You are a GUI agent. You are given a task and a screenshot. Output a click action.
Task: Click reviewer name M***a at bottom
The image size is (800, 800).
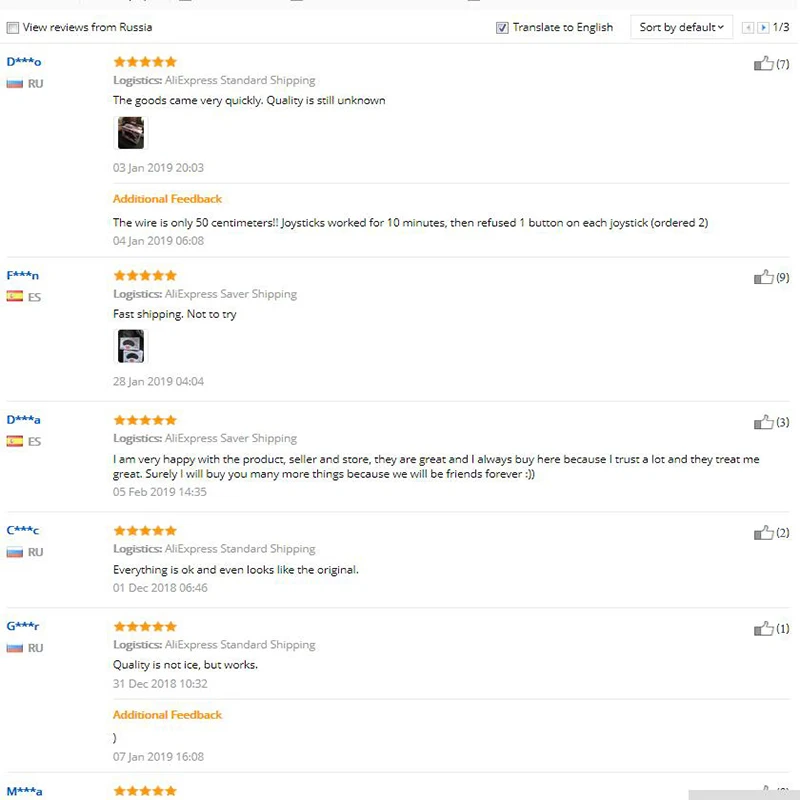(x=24, y=791)
